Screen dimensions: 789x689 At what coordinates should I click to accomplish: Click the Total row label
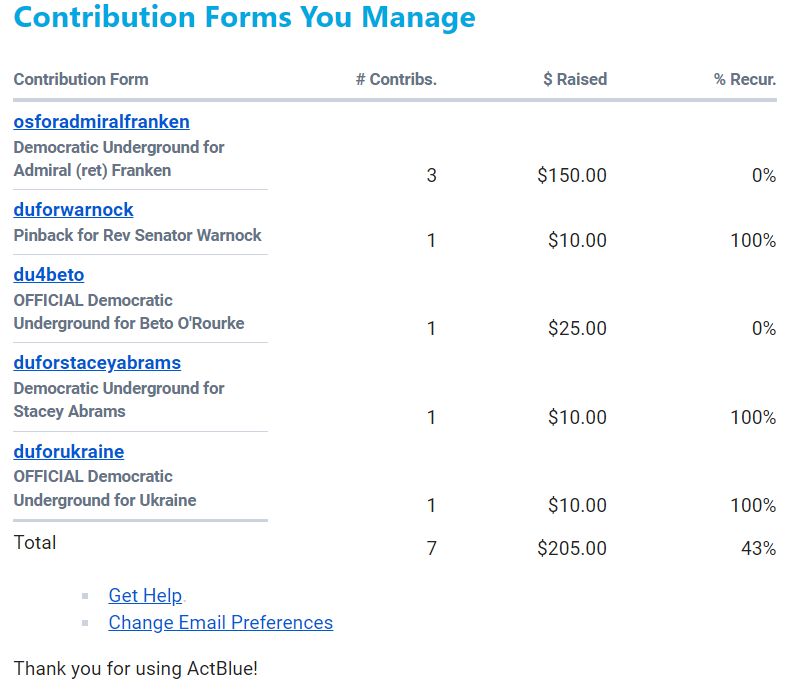35,543
